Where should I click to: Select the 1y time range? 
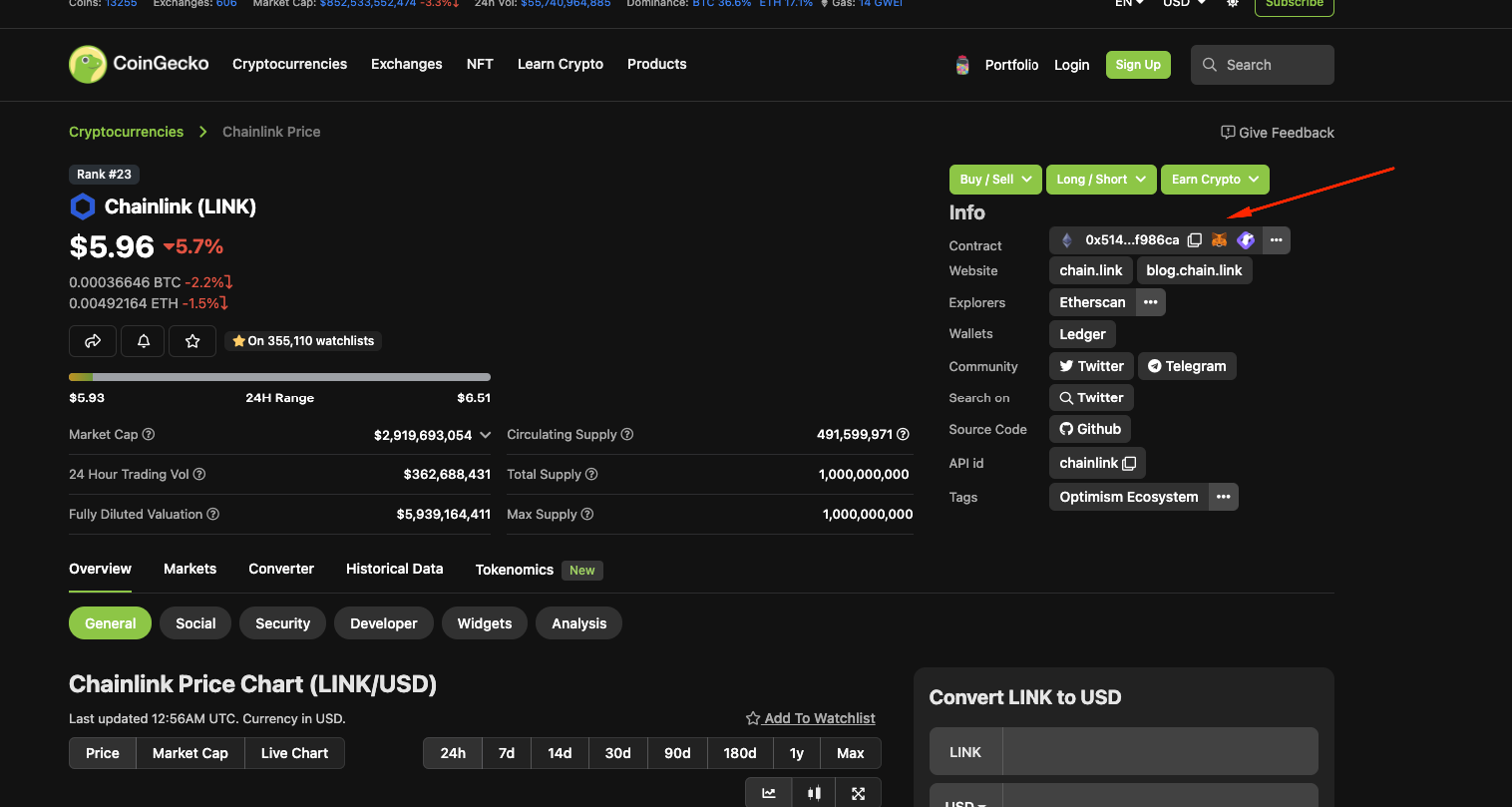click(797, 753)
